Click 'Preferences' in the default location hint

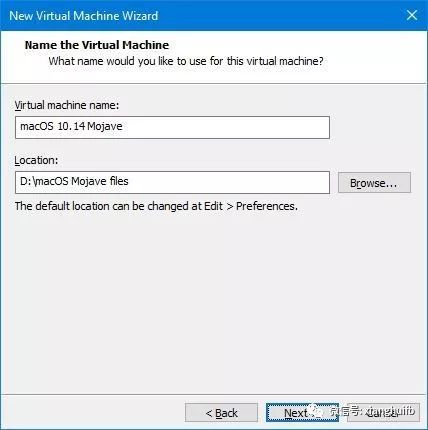point(267,206)
